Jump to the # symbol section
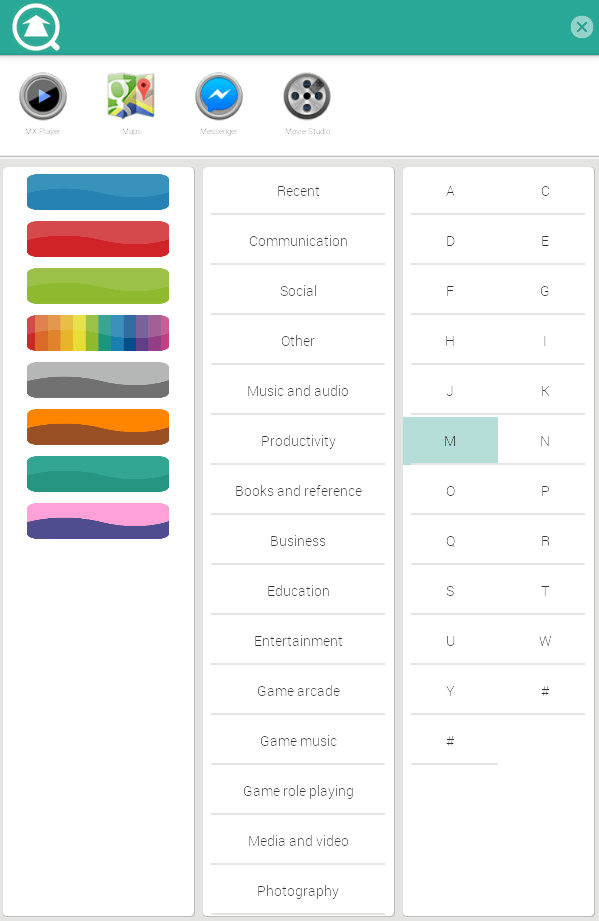Screen dimensions: 599x921 click(450, 740)
